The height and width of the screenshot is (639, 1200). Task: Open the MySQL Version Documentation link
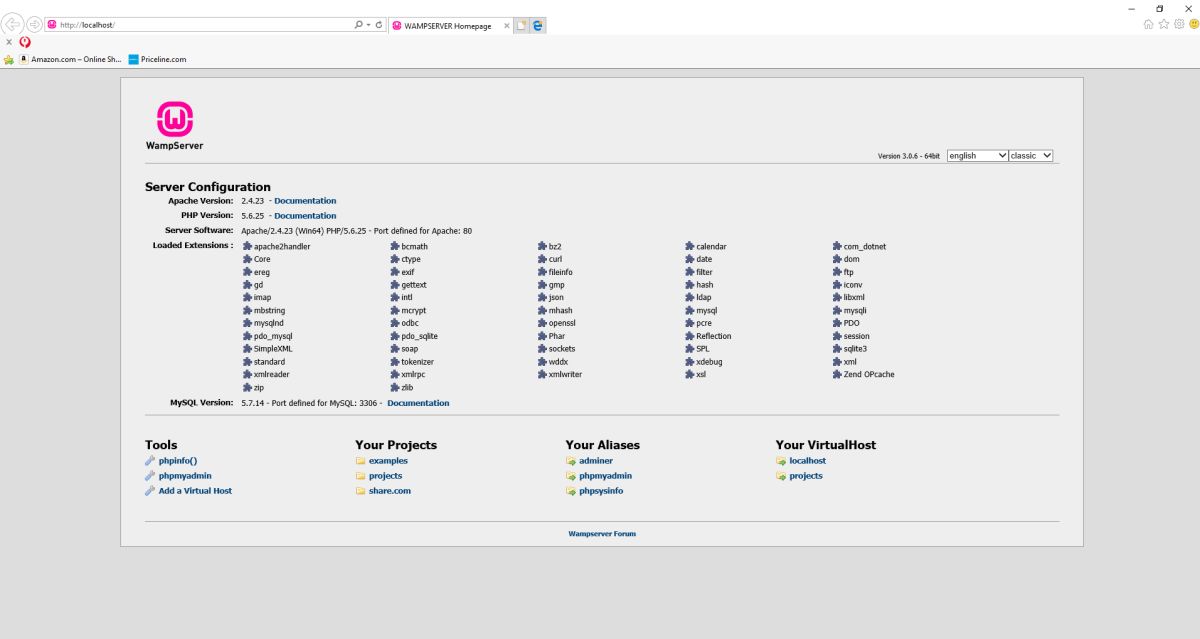(418, 403)
